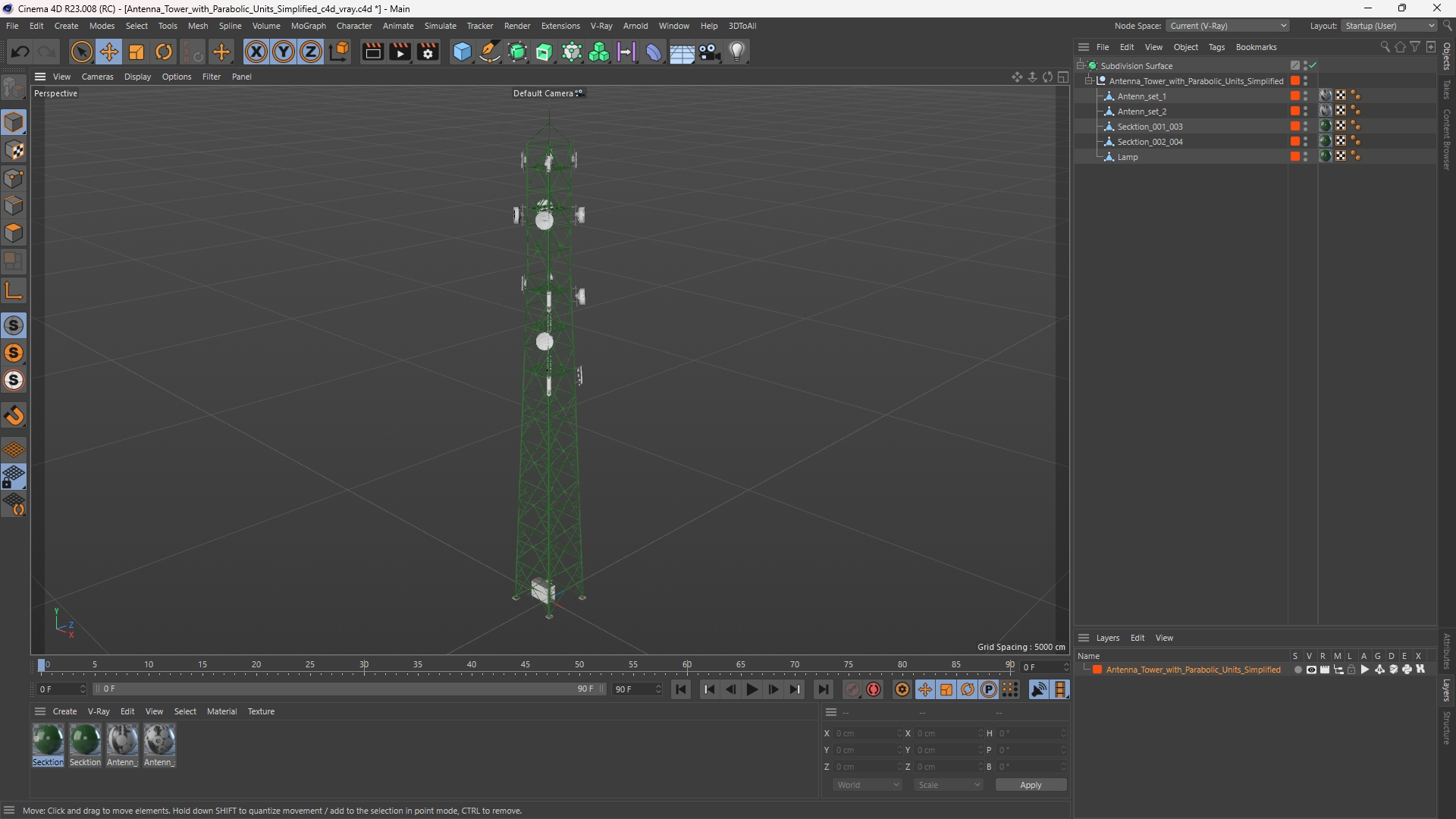Click the orange layer color swatch

coord(1097,670)
